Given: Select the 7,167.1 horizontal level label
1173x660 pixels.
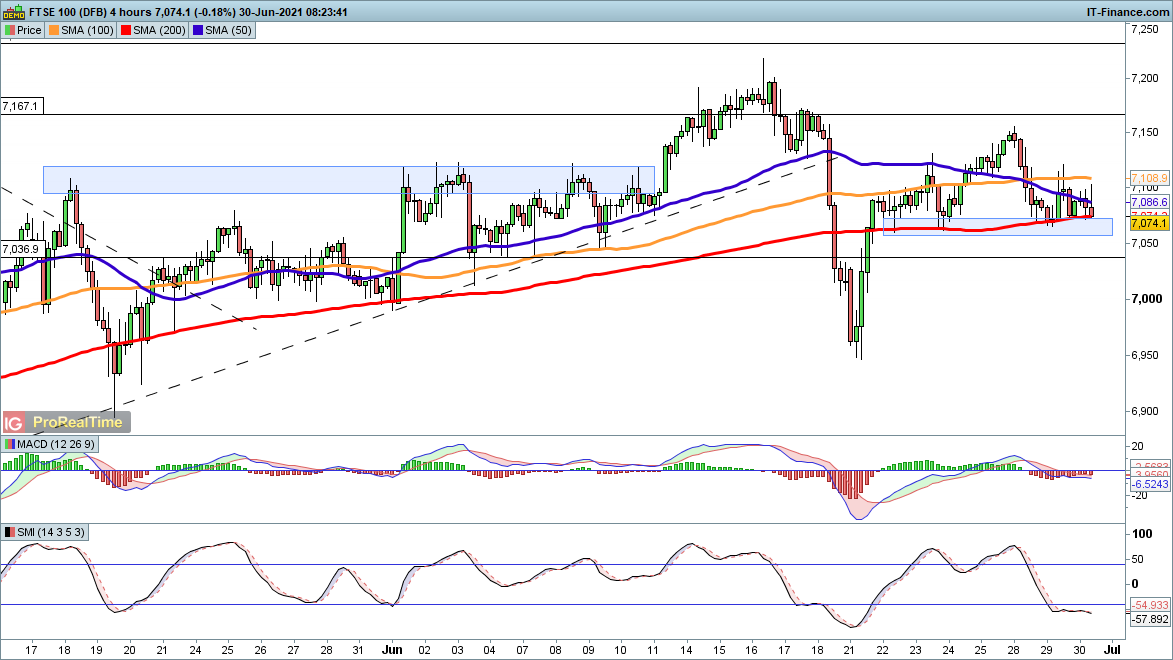Looking at the screenshot, I should coord(21,105).
